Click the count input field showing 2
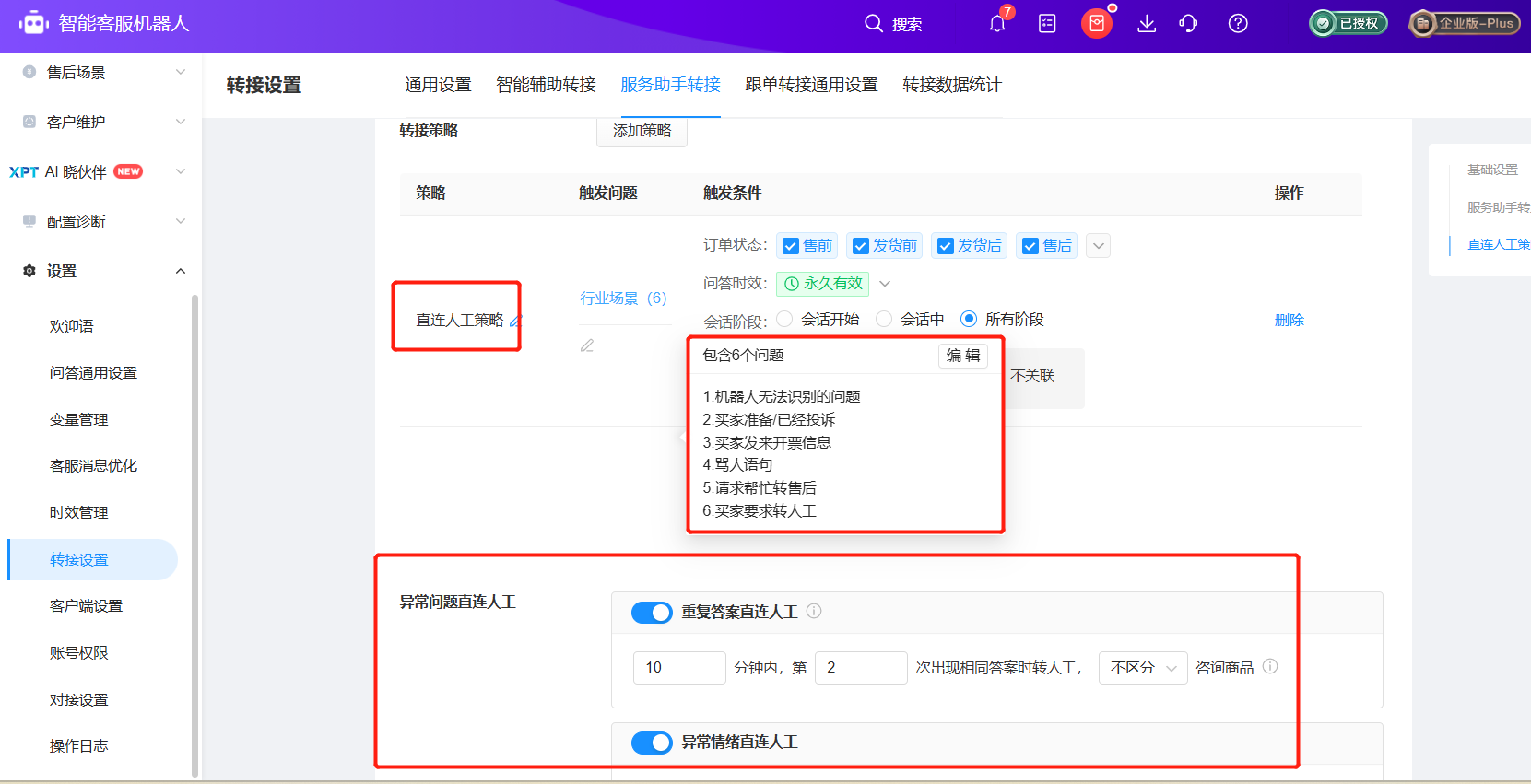The height and width of the screenshot is (784, 1531). point(861,668)
